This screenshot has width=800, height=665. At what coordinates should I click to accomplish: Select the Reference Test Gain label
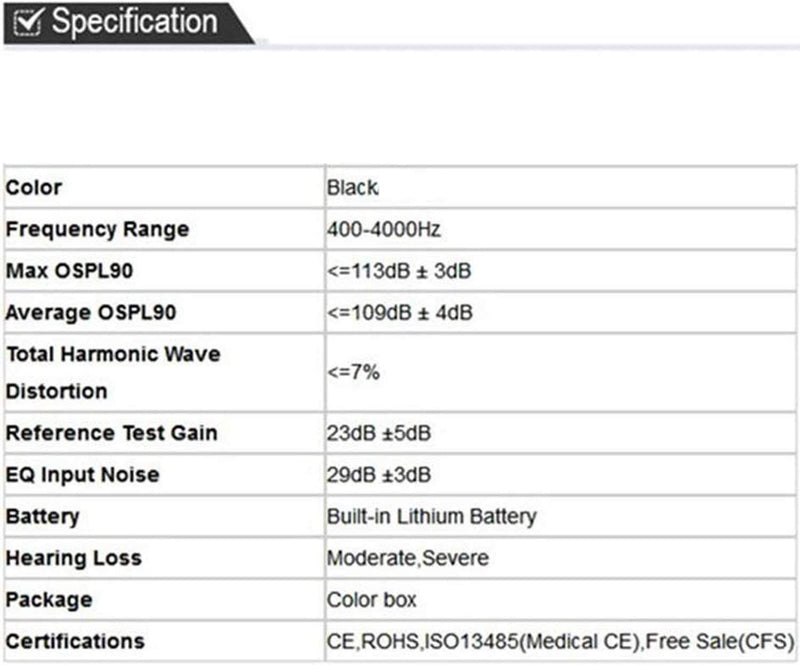pos(111,433)
